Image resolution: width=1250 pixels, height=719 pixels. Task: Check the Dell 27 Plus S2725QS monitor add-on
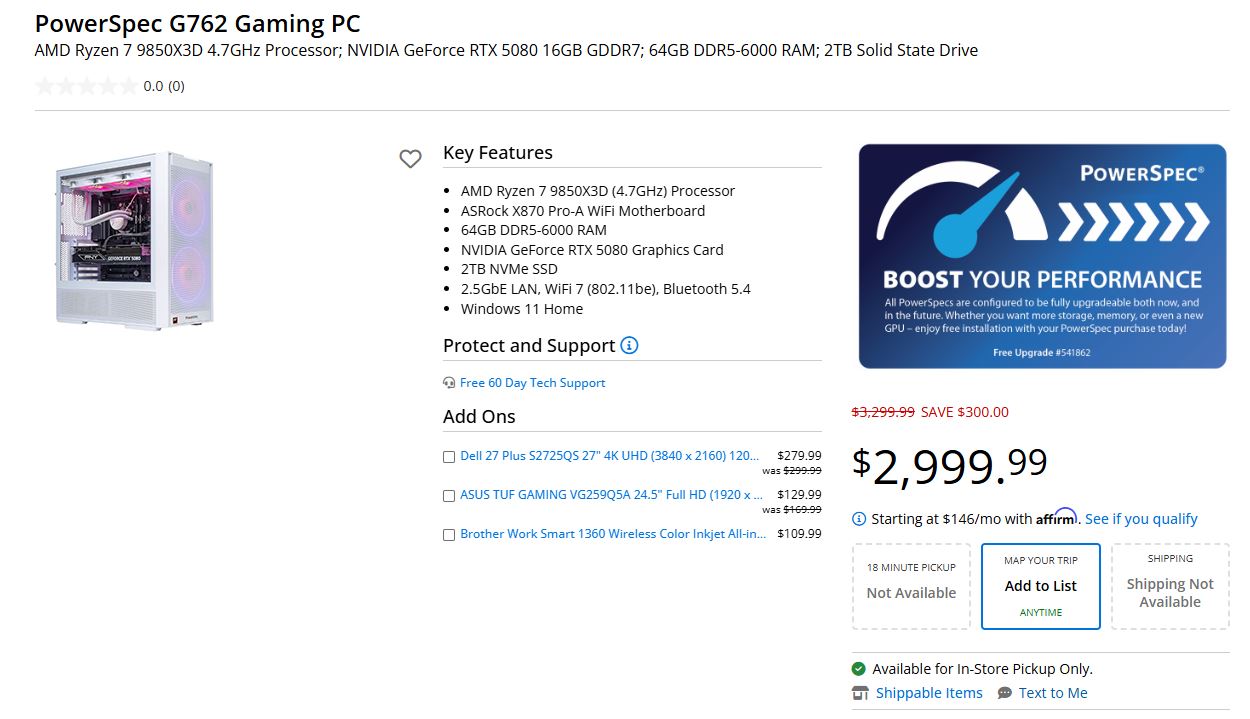pos(448,456)
